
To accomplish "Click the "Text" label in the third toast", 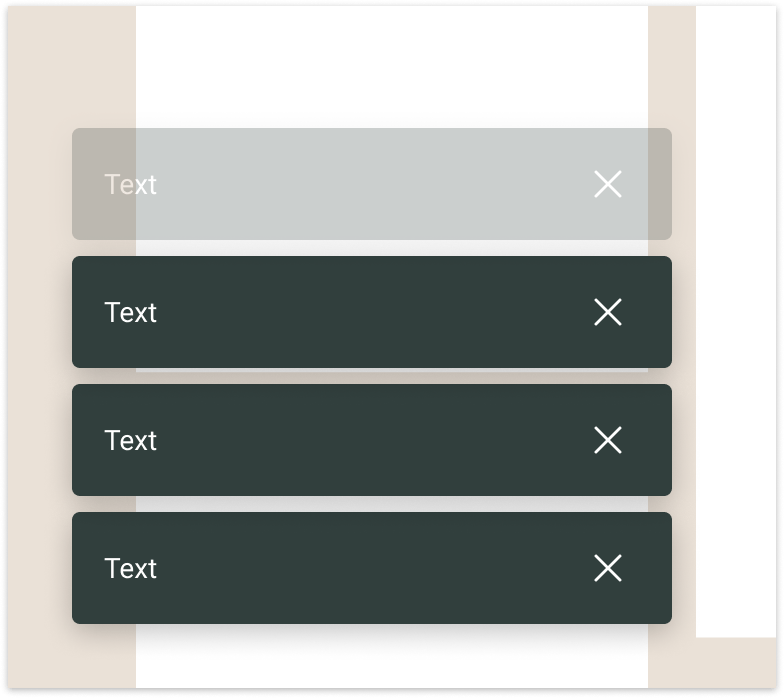I will coord(131,440).
